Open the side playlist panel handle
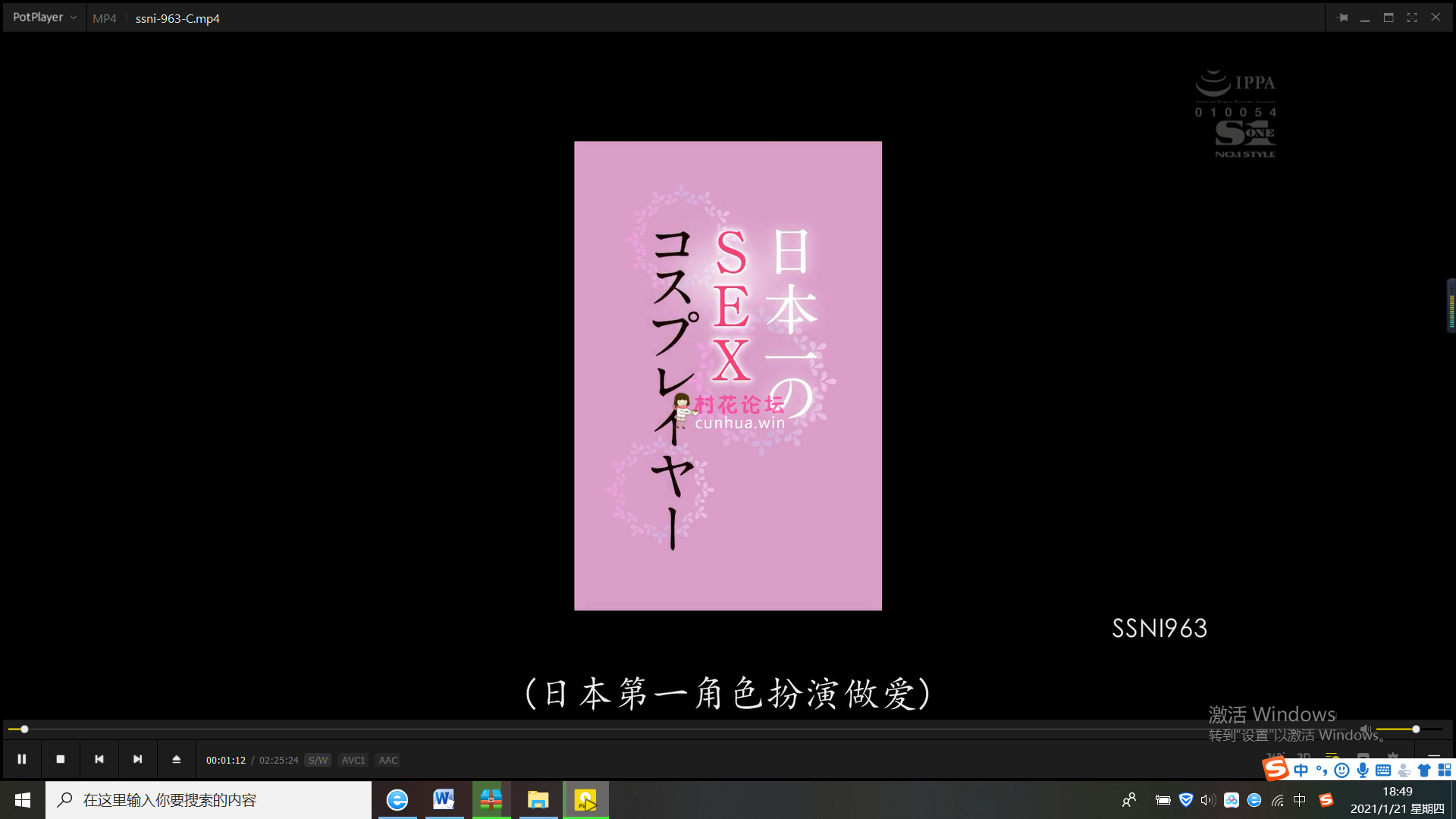Image resolution: width=1456 pixels, height=819 pixels. click(x=1451, y=306)
